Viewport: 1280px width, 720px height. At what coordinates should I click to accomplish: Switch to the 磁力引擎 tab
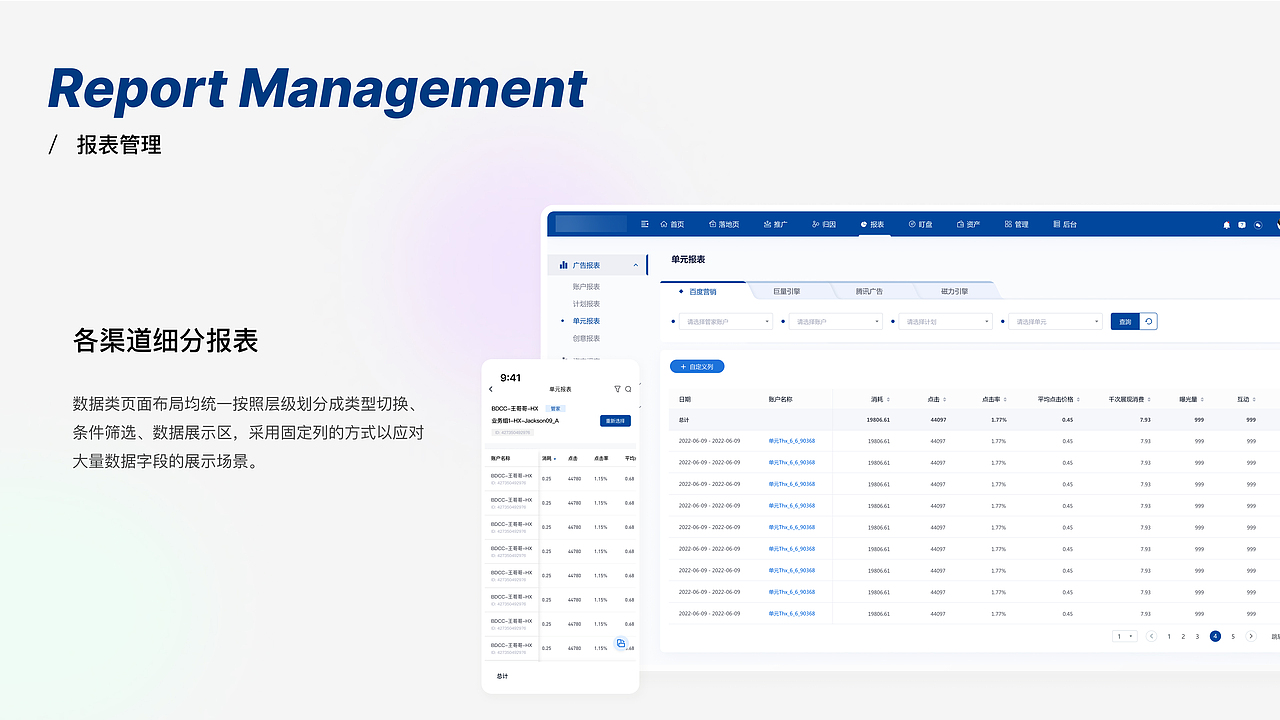tap(955, 291)
